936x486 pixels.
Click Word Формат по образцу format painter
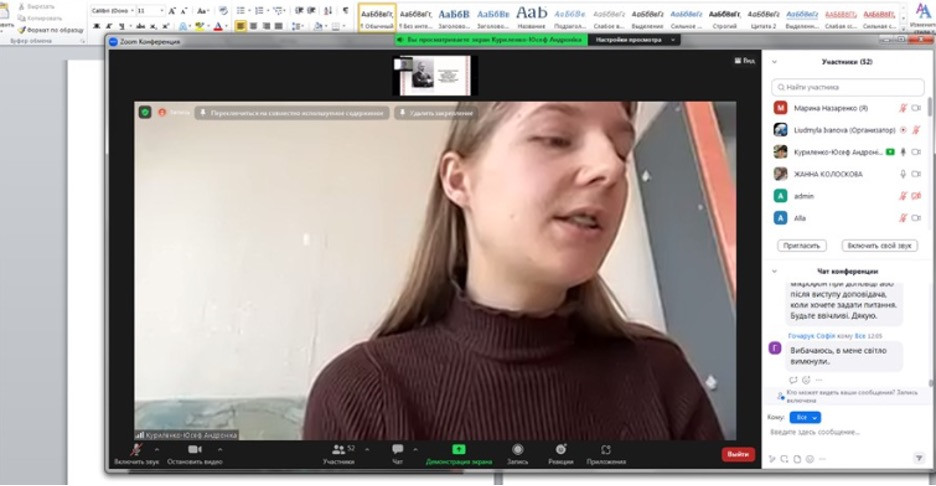(51, 30)
